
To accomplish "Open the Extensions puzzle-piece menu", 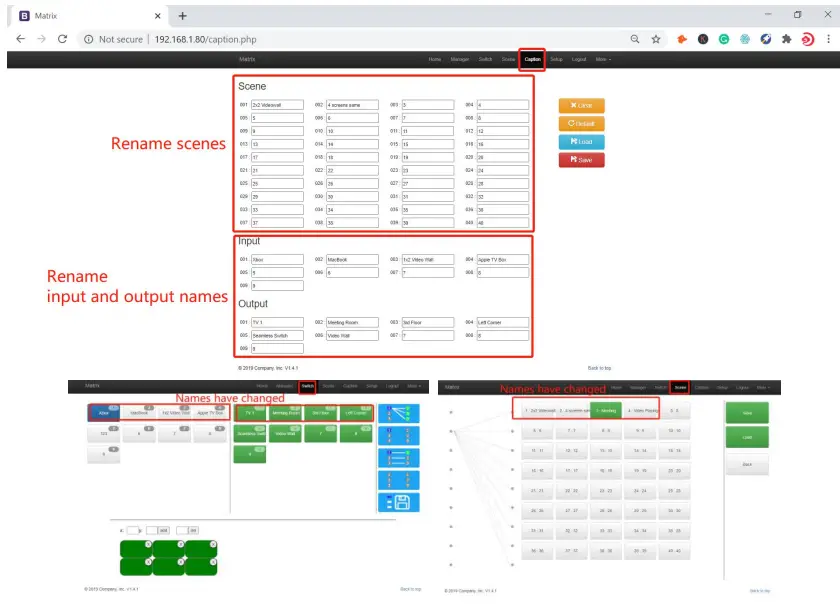I will (786, 39).
